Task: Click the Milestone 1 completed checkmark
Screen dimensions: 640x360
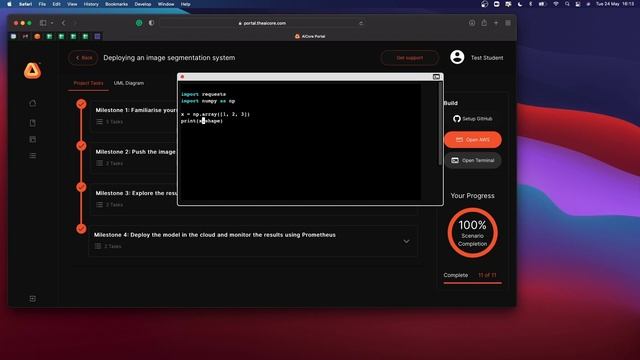Action: [81, 104]
